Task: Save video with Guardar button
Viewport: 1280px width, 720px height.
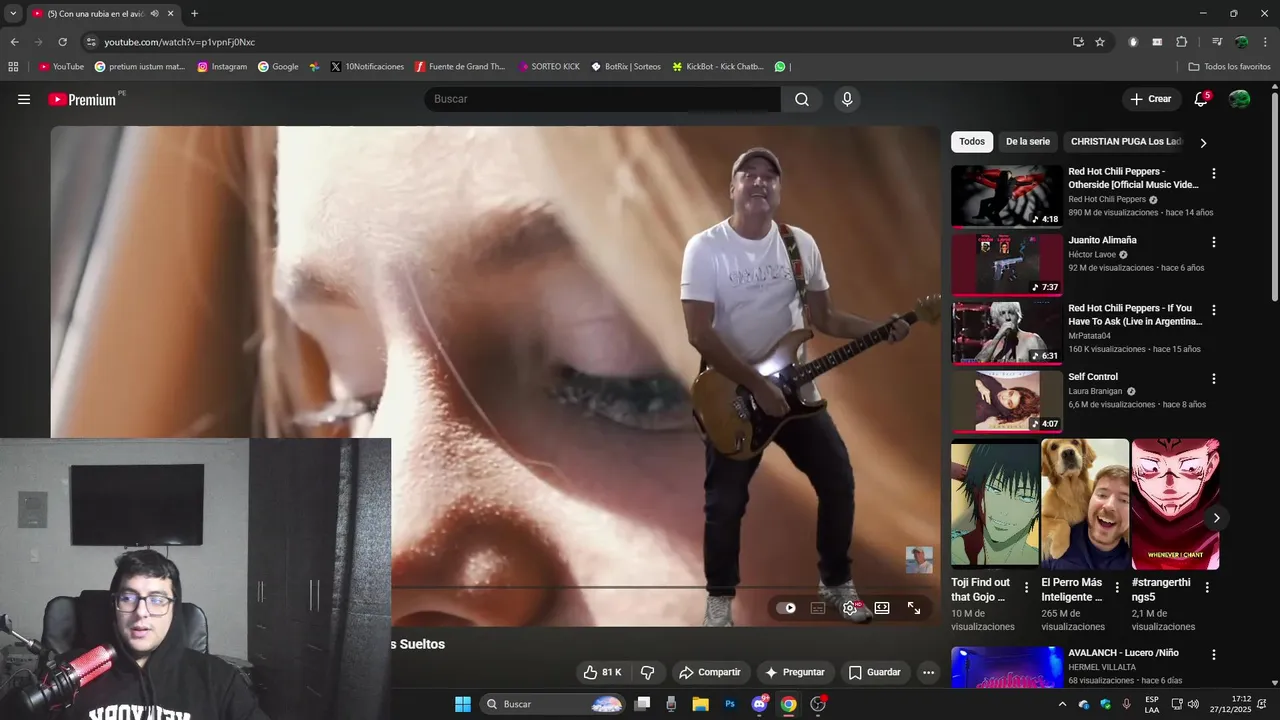Action: pos(875,672)
